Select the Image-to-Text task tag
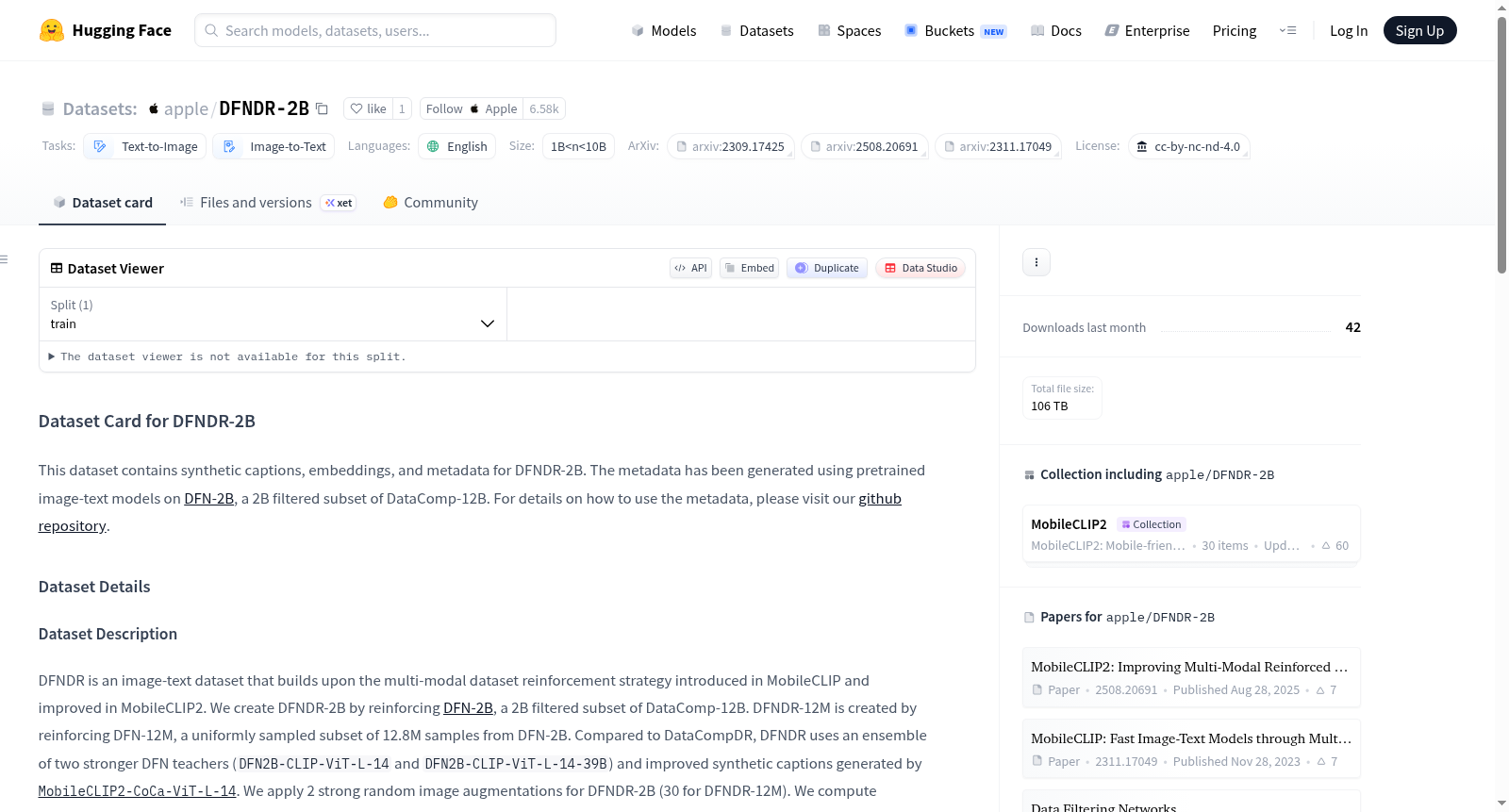The height and width of the screenshot is (812, 1509). (x=274, y=146)
